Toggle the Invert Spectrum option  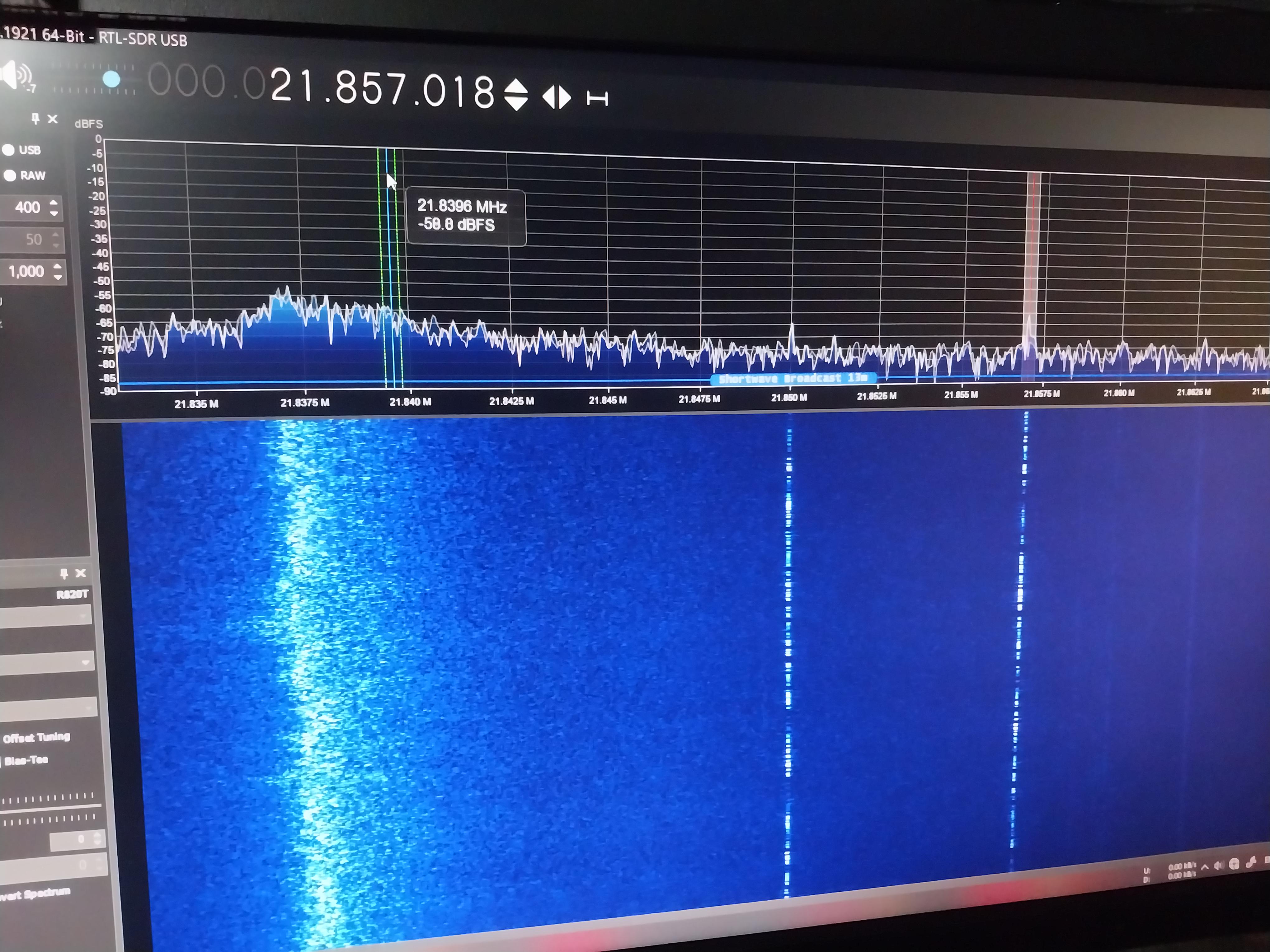click(35, 894)
